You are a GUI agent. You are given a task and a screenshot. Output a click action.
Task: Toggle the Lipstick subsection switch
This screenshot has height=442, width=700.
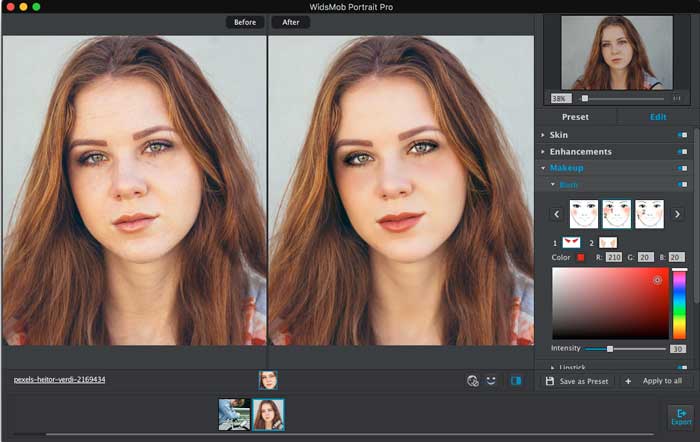tap(682, 367)
